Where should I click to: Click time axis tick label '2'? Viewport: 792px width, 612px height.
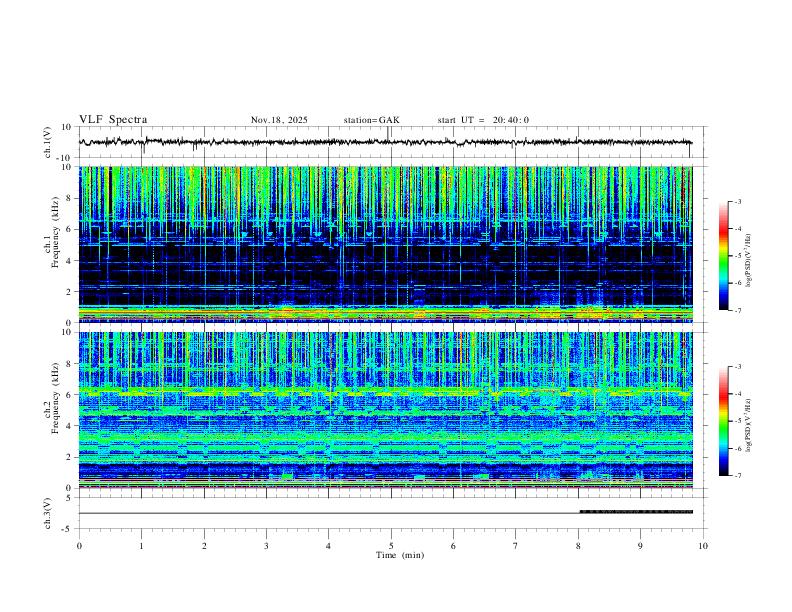click(x=204, y=546)
